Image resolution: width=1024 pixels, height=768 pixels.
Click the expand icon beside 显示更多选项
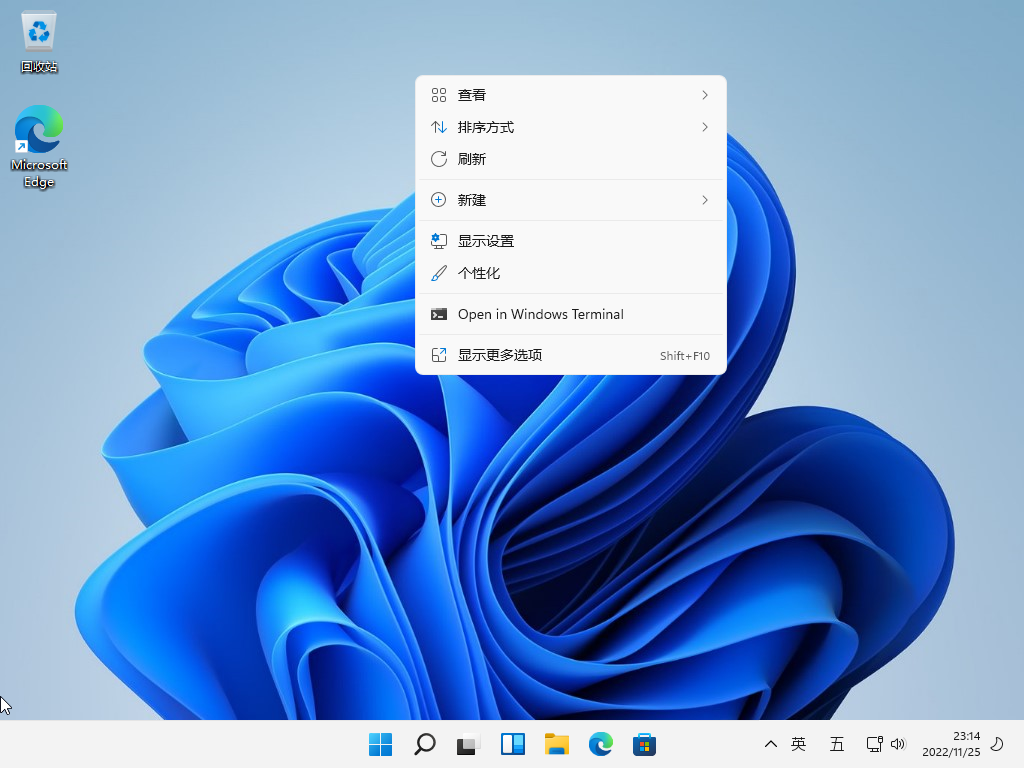pos(439,355)
